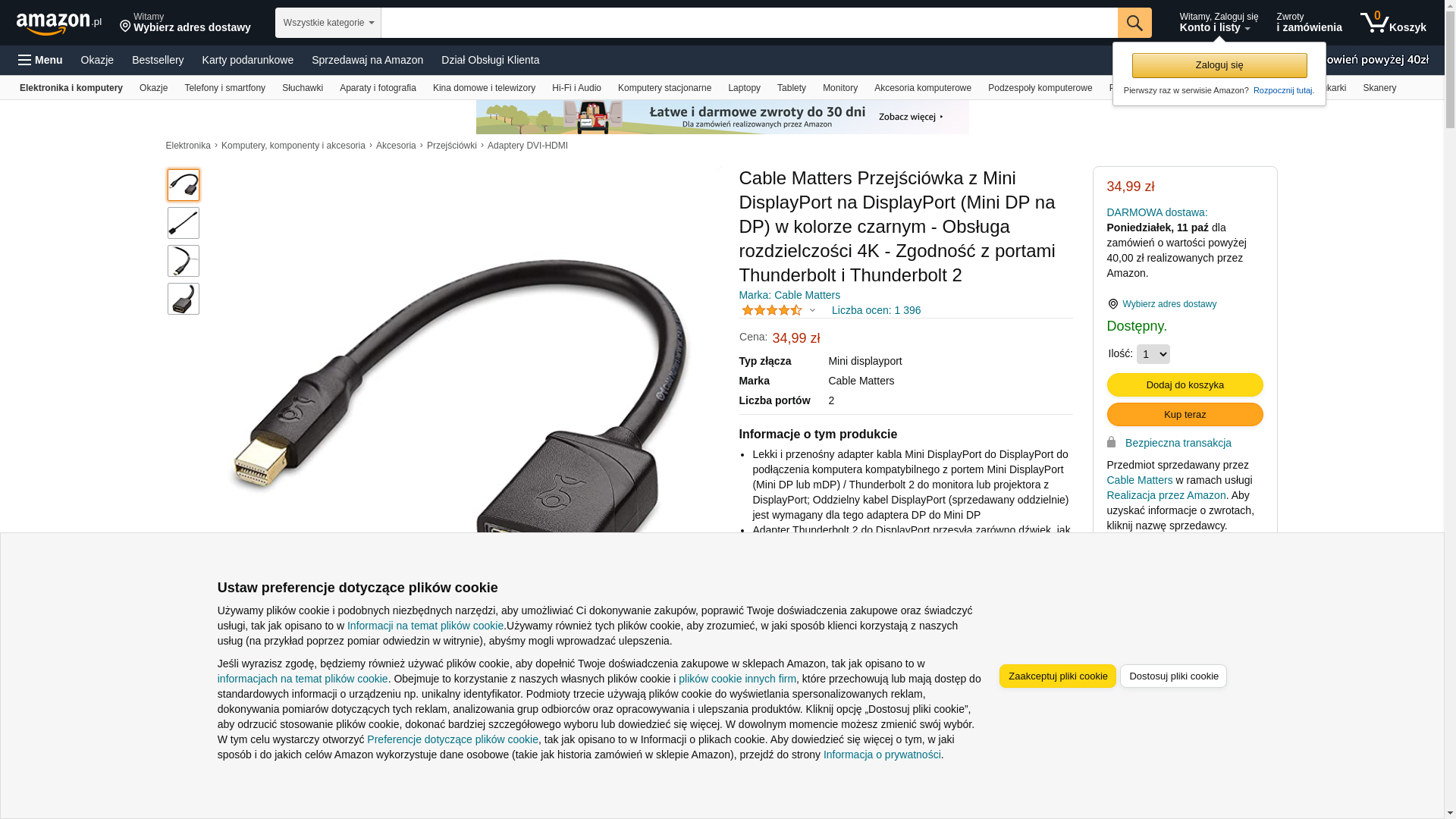Click the delivery address pin in the header
This screenshot has height=819, width=1456.
125,27
